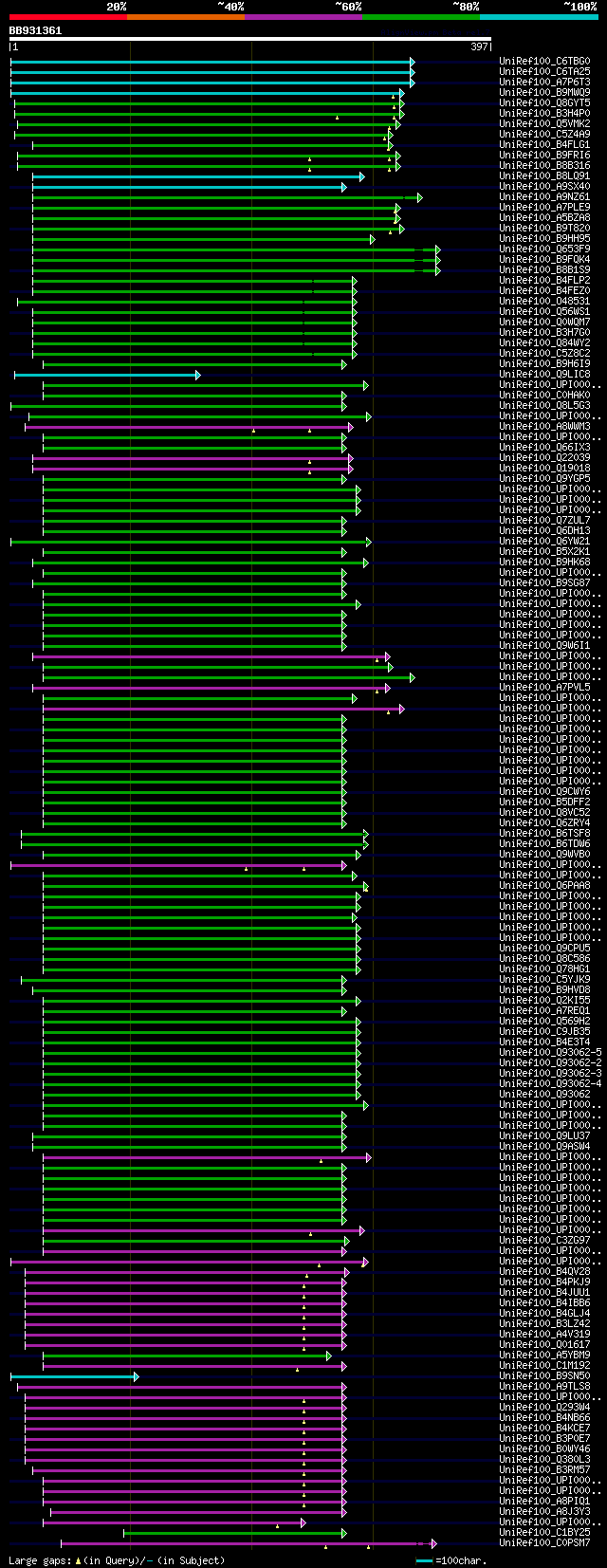607x1568 pixels.
Task: Select hit UniRef100_A9TLS8
Action: 544,1387
